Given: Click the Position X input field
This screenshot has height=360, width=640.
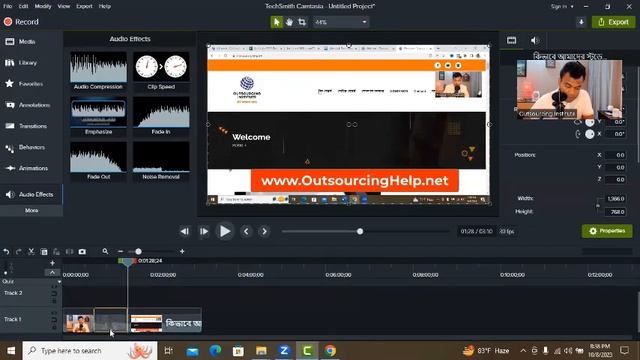Looking at the screenshot, I should click(616, 155).
